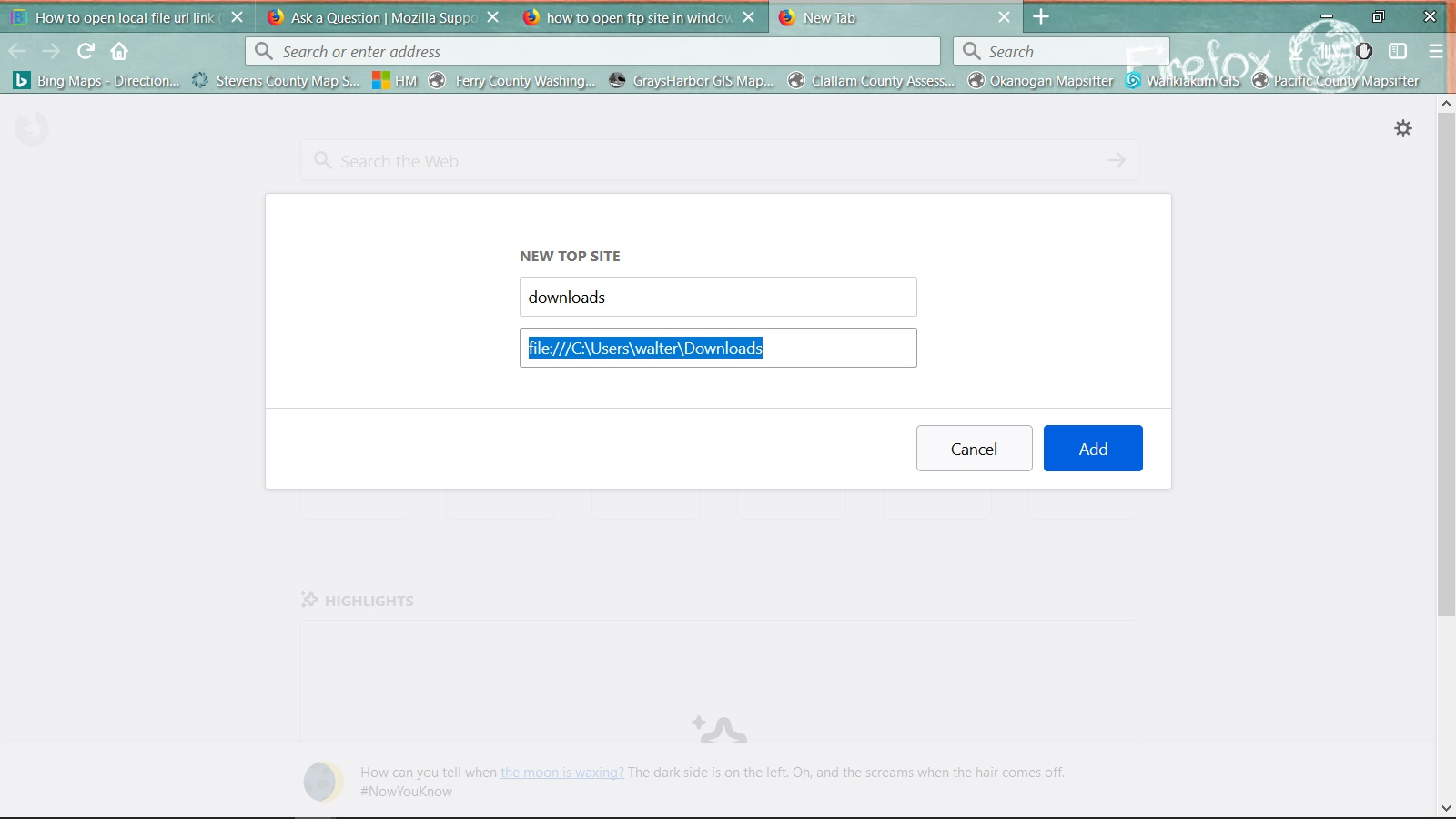
Task: Switch to 'Ask a Question | Mozilla Support' tab
Action: [x=383, y=17]
